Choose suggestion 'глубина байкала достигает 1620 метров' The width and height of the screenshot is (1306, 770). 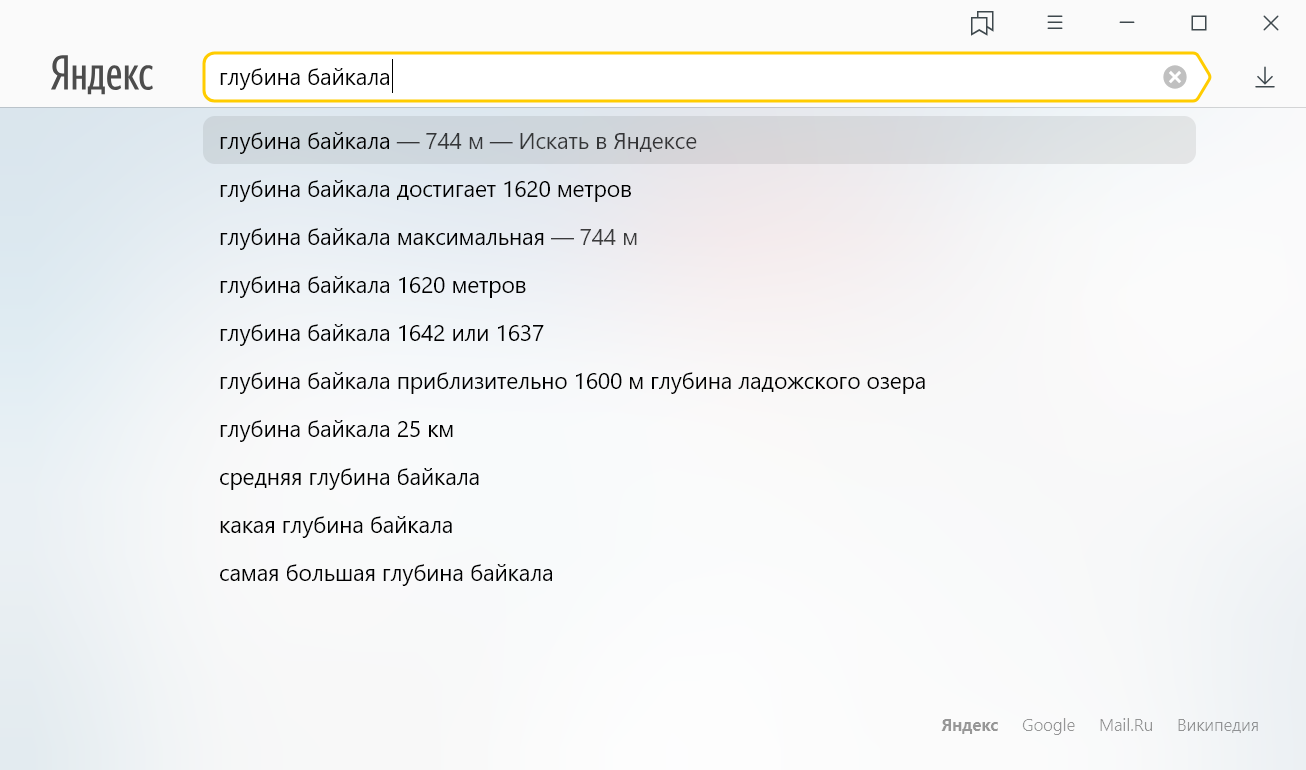click(699, 189)
